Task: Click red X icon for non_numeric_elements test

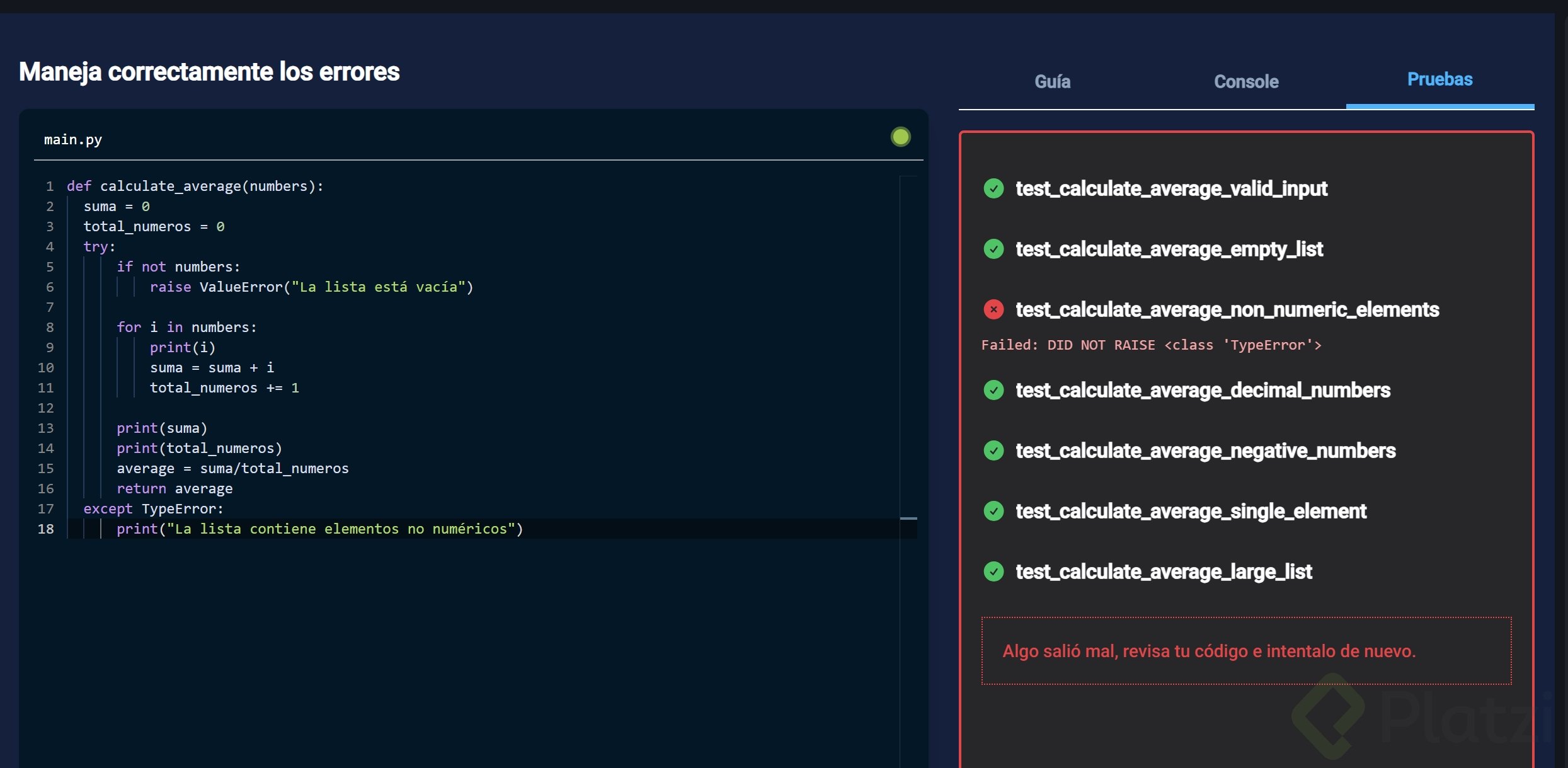Action: tap(993, 309)
